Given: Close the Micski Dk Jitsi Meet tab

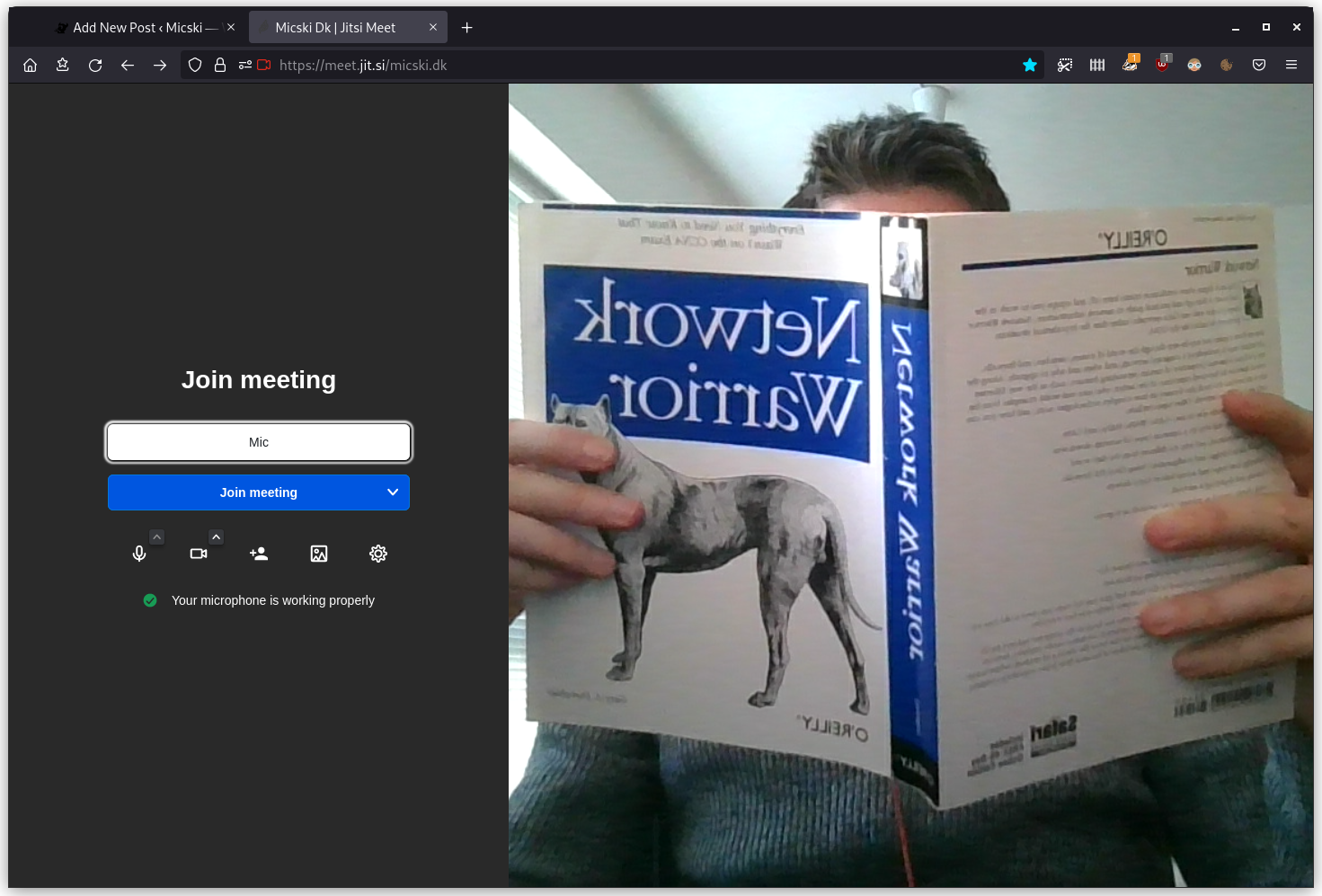Looking at the screenshot, I should click(433, 27).
